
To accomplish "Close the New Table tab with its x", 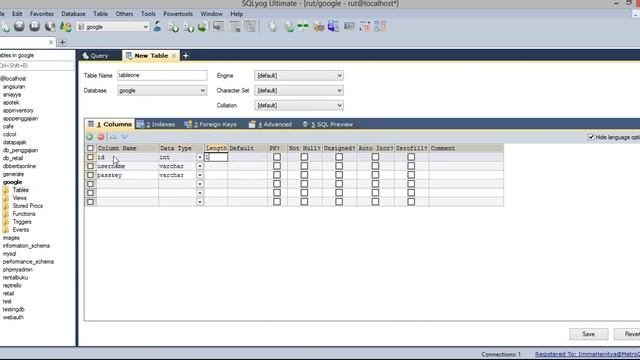I will point(174,56).
